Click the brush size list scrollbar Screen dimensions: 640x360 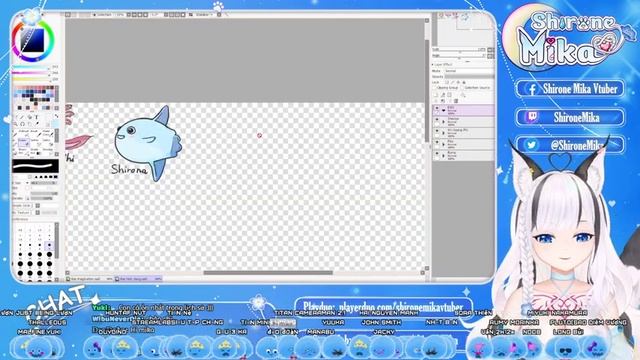(x=57, y=241)
